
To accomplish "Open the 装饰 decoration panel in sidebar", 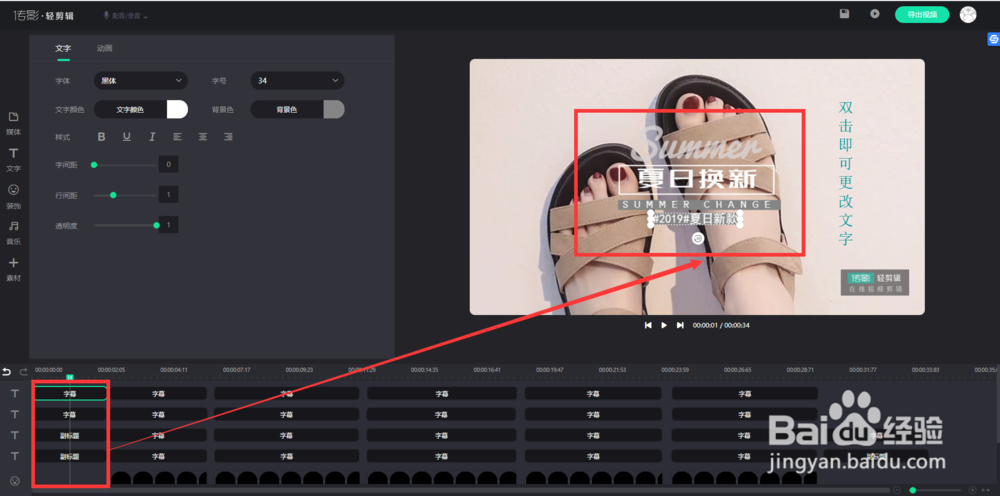I will click(13, 196).
